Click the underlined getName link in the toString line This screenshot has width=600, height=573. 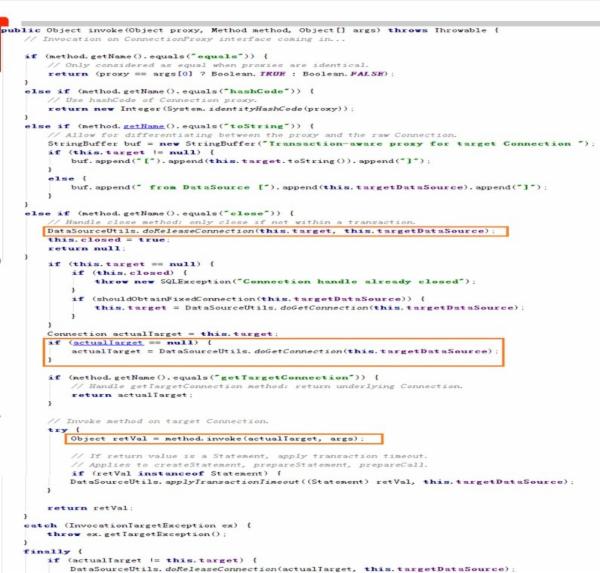143,126
